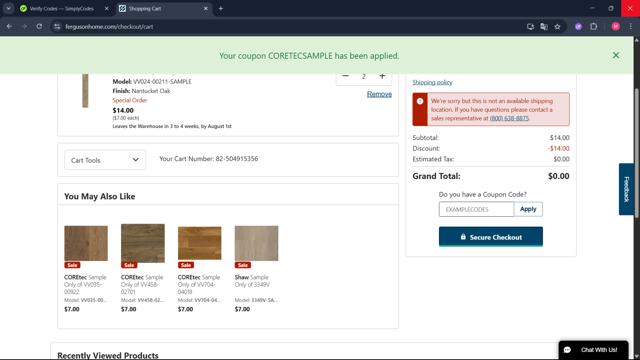Remove the Nantucket Oak sample item

click(x=379, y=94)
